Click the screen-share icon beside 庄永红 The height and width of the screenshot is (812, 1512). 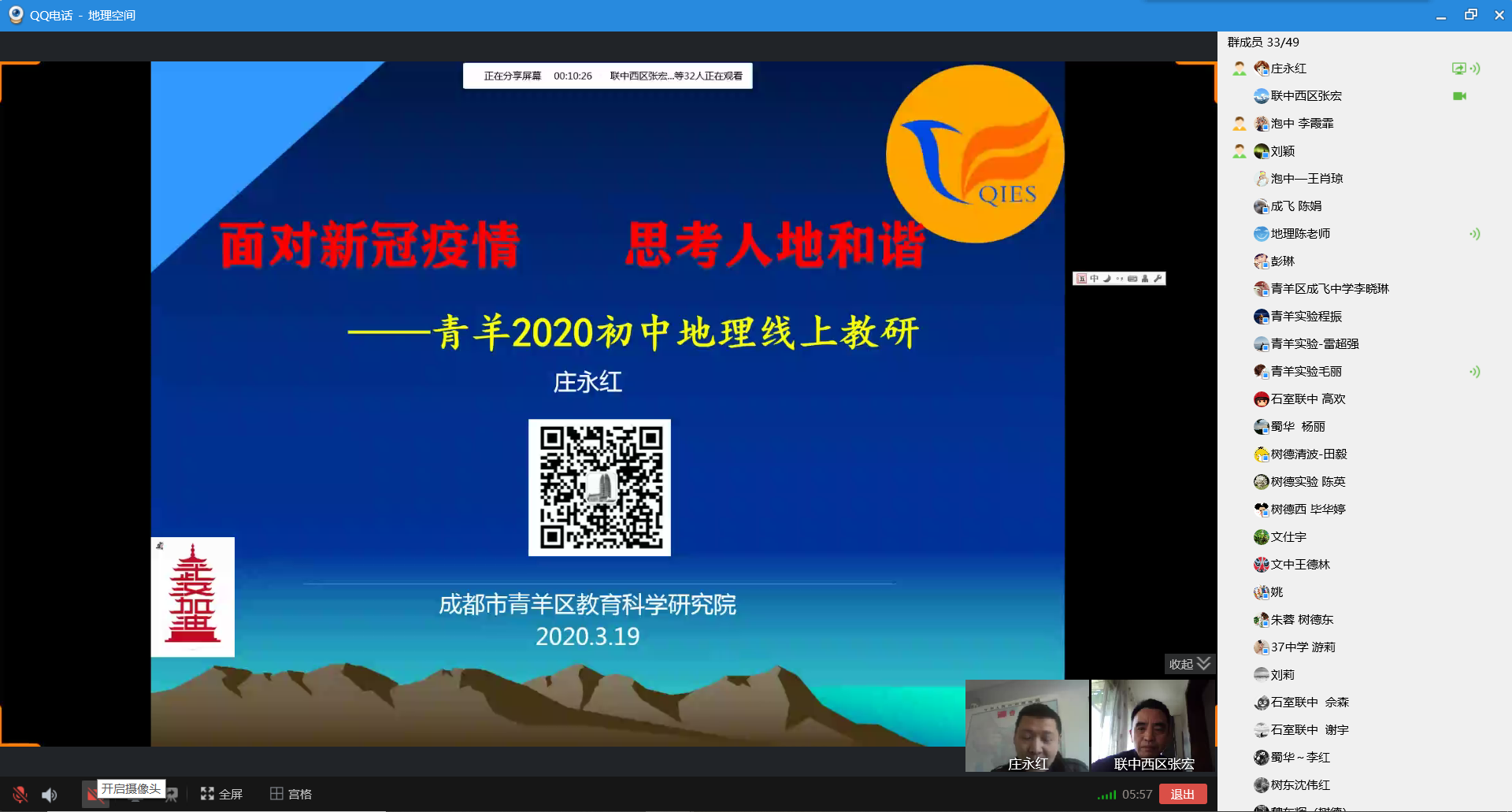[x=1458, y=69]
